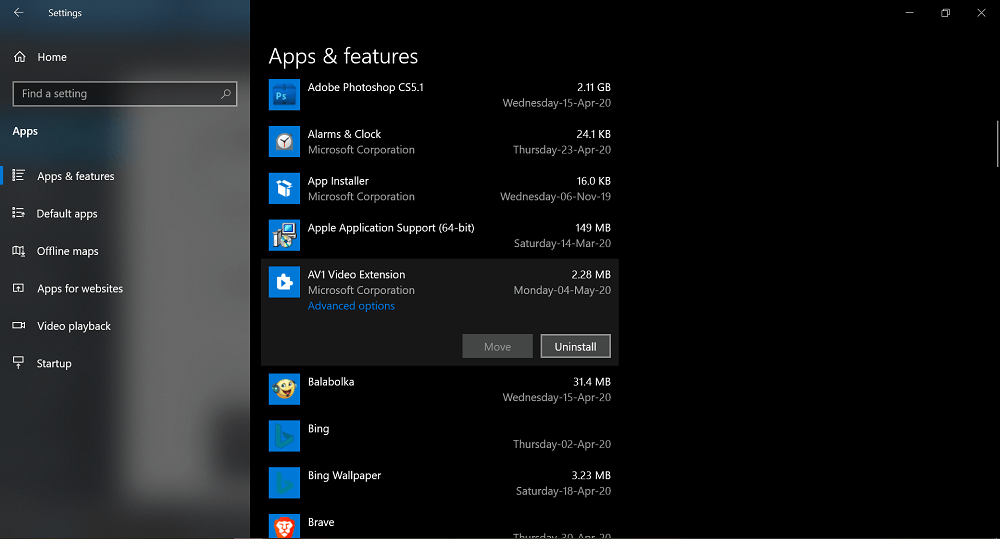The height and width of the screenshot is (539, 1000).
Task: Click the back arrow in Settings
Action: click(x=18, y=13)
